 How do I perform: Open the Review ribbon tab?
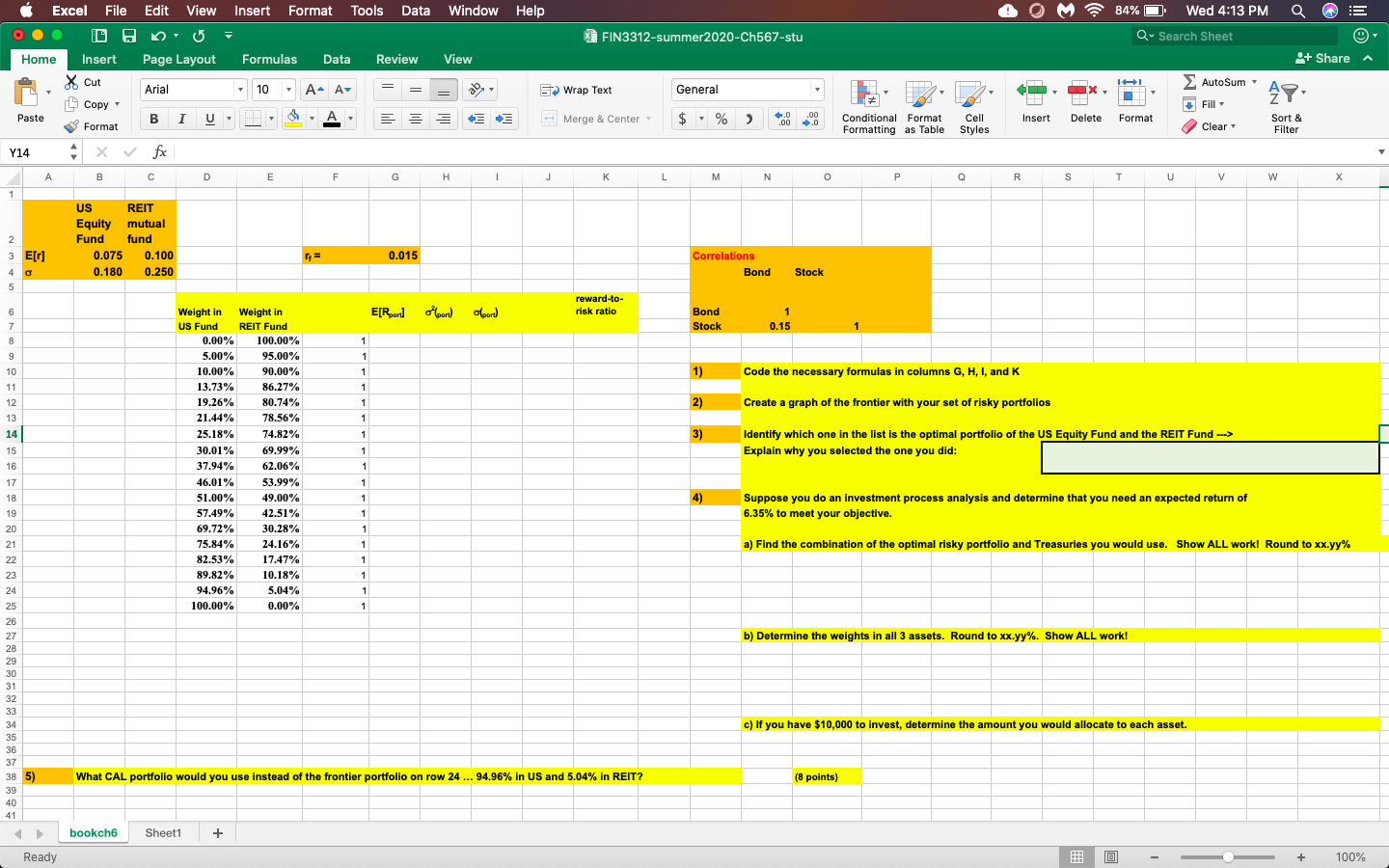coord(396,59)
